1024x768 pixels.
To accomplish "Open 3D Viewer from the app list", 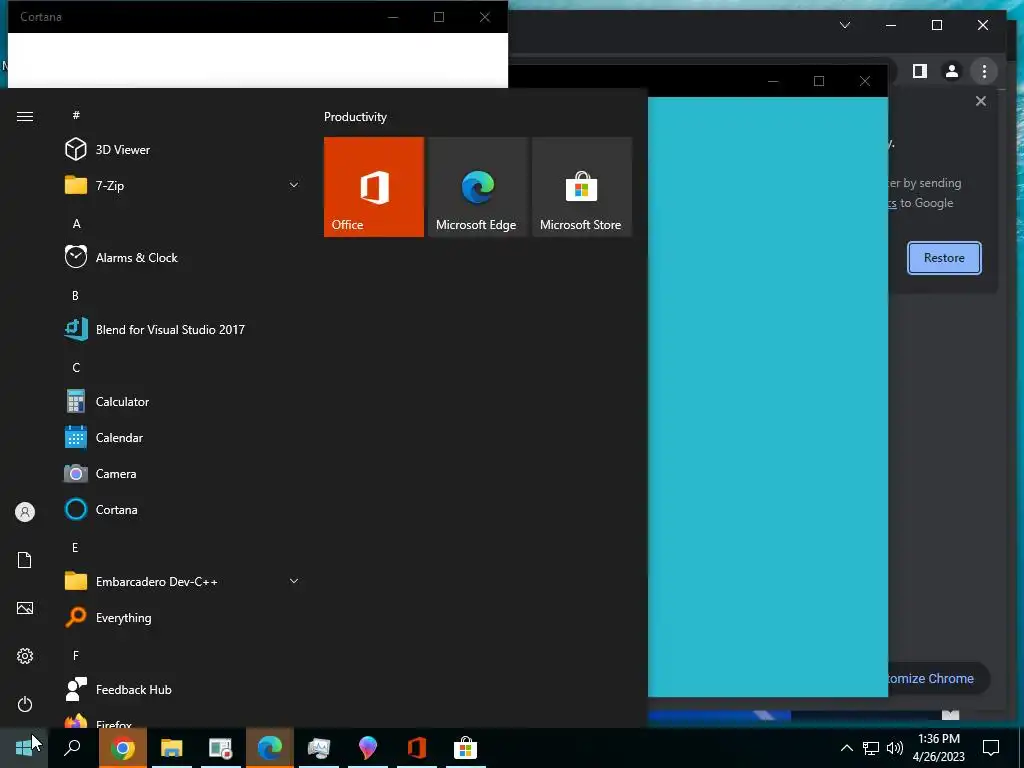I will pos(183,150).
